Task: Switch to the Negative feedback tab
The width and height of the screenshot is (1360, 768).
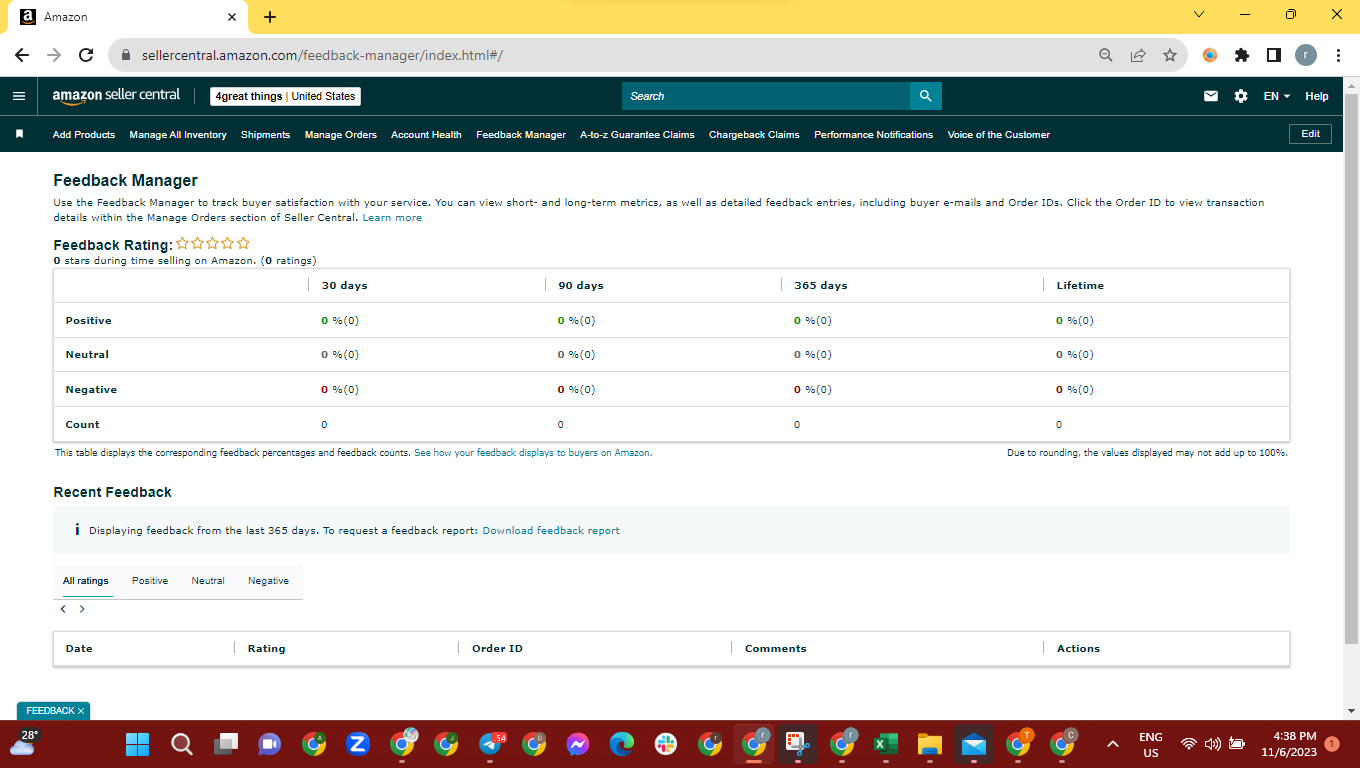Action: point(268,581)
